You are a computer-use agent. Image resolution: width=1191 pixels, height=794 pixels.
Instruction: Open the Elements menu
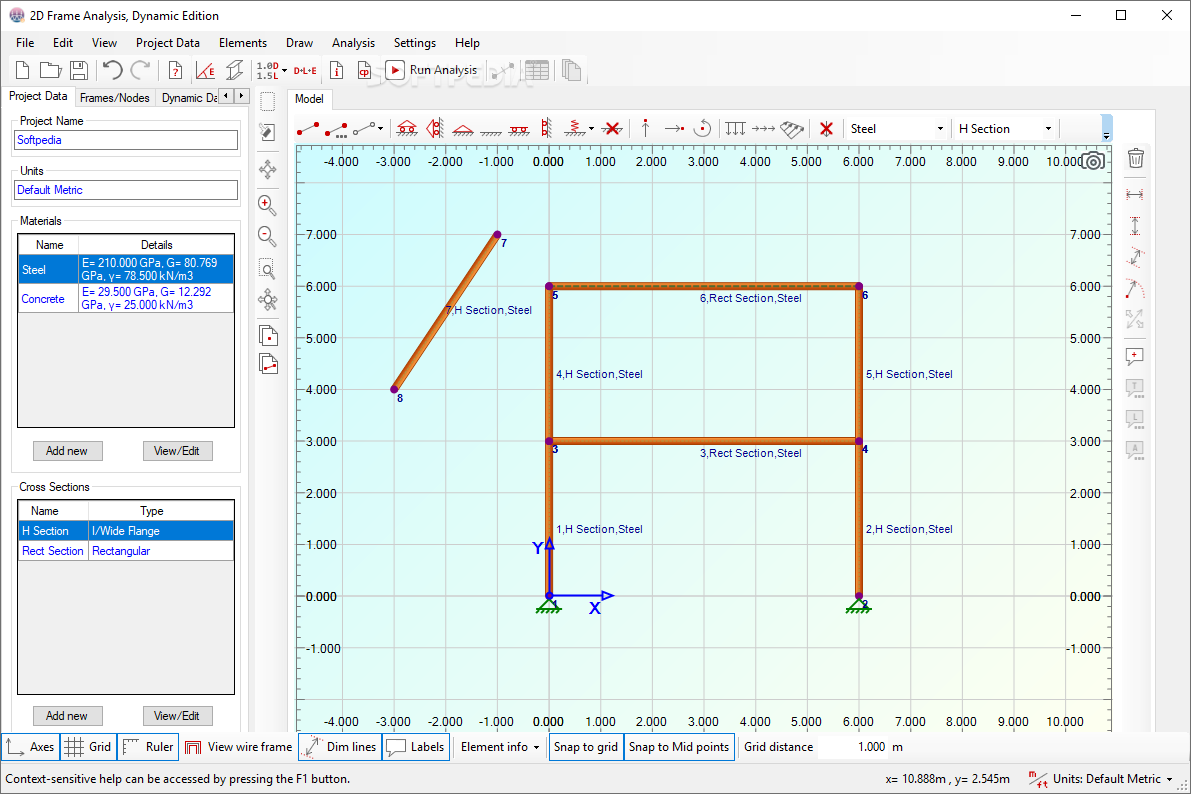point(243,43)
